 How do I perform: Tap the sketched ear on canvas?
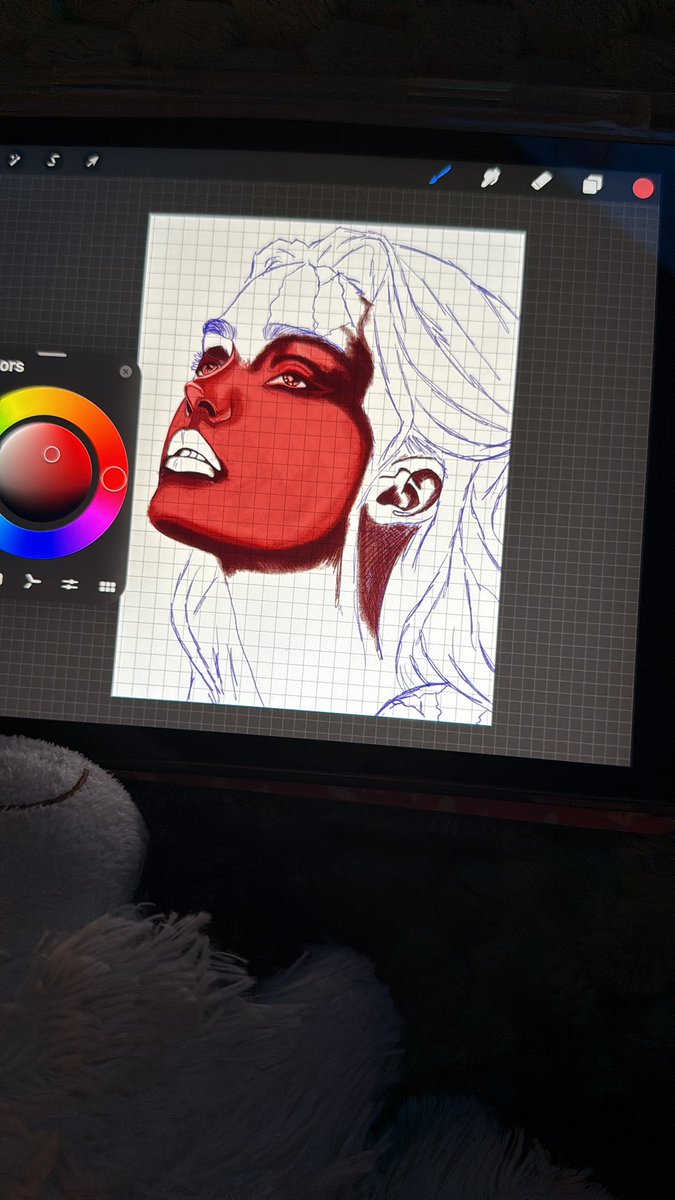pos(410,490)
